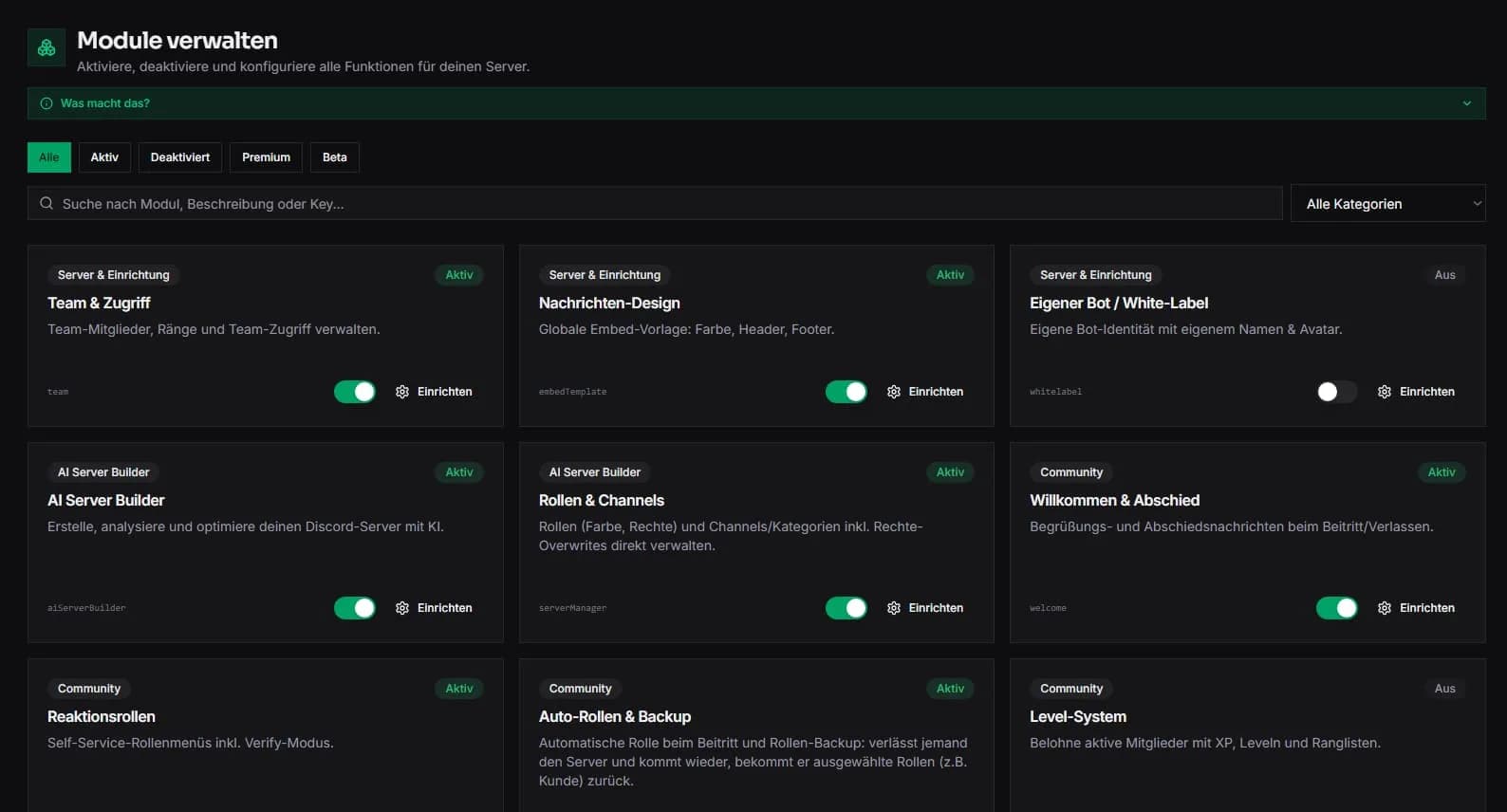Open 'Einrichten' for AI Server Builder module
The width and height of the screenshot is (1507, 812).
point(445,608)
